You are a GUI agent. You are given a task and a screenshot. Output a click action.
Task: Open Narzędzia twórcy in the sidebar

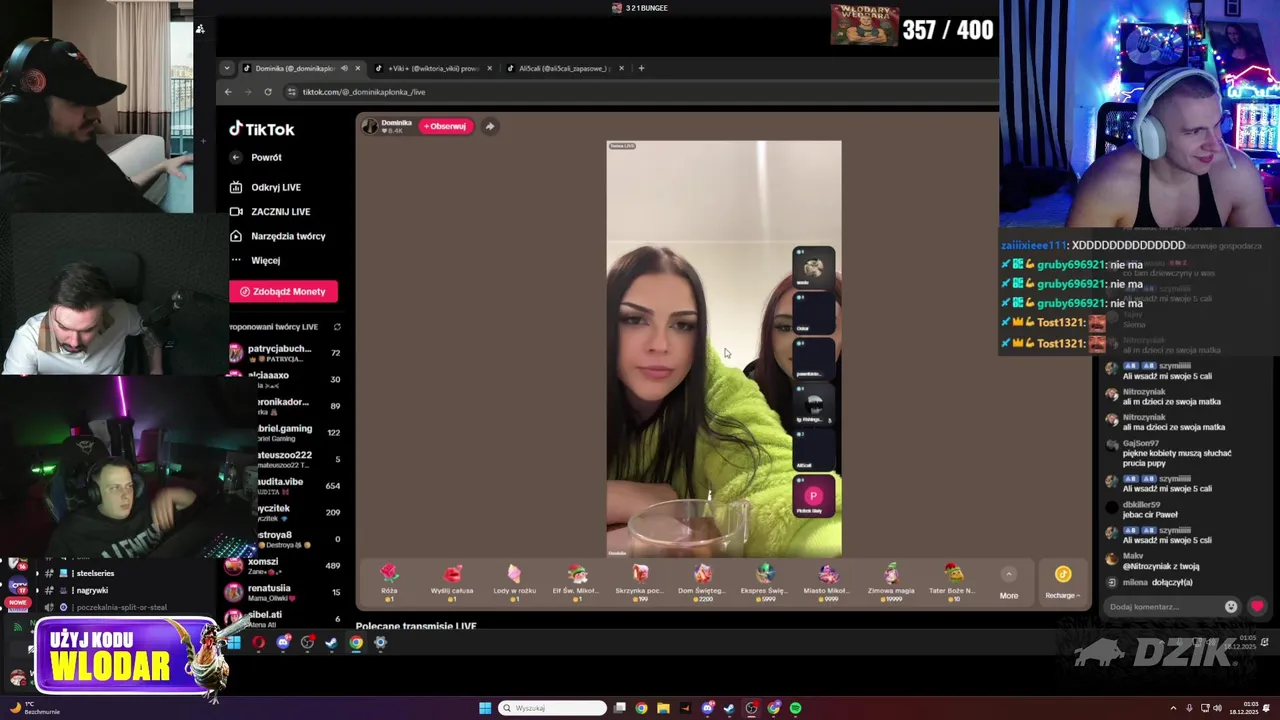tap(278, 236)
